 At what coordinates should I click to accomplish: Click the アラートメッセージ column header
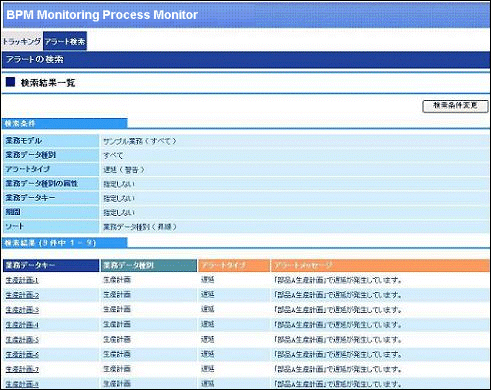click(380, 265)
